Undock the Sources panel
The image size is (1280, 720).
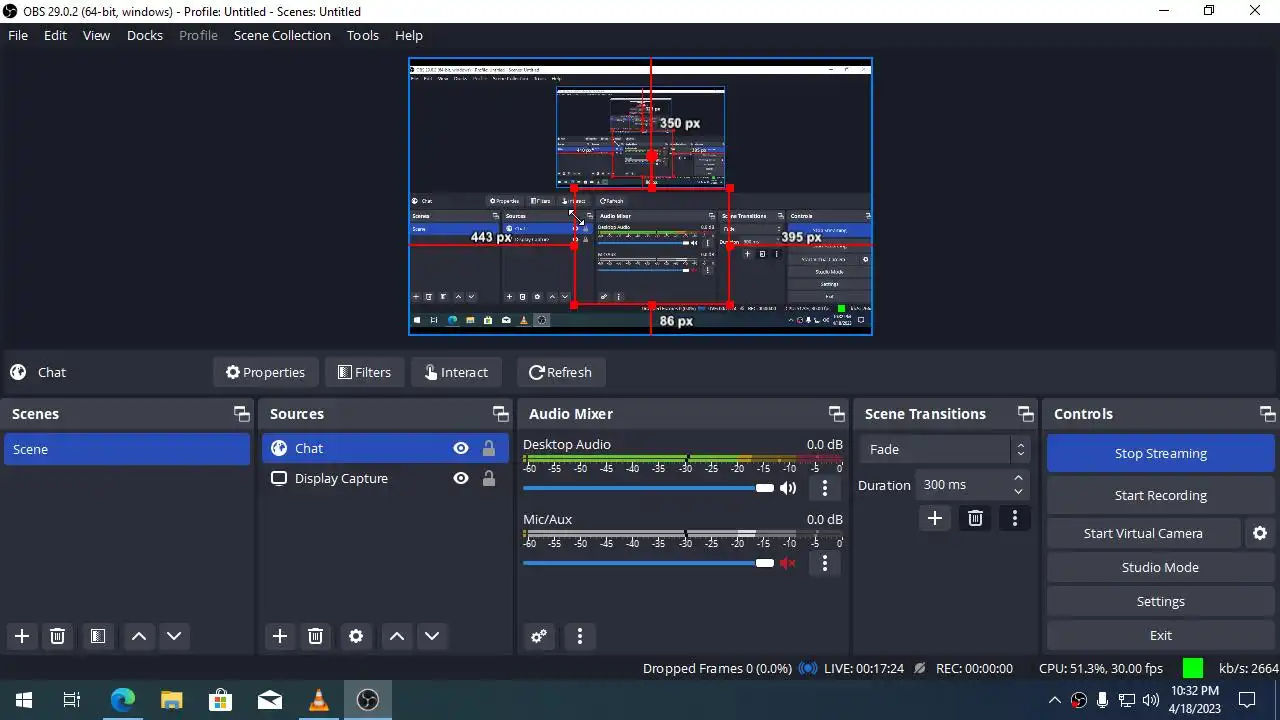500,414
